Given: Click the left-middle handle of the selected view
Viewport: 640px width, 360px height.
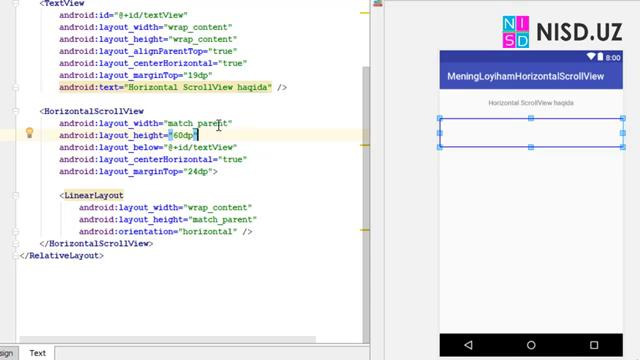Looking at the screenshot, I should tap(440, 133).
